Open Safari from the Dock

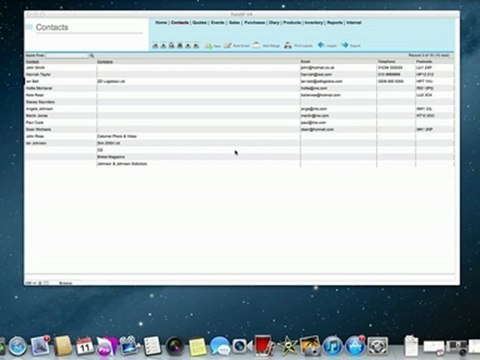[x=18, y=346]
